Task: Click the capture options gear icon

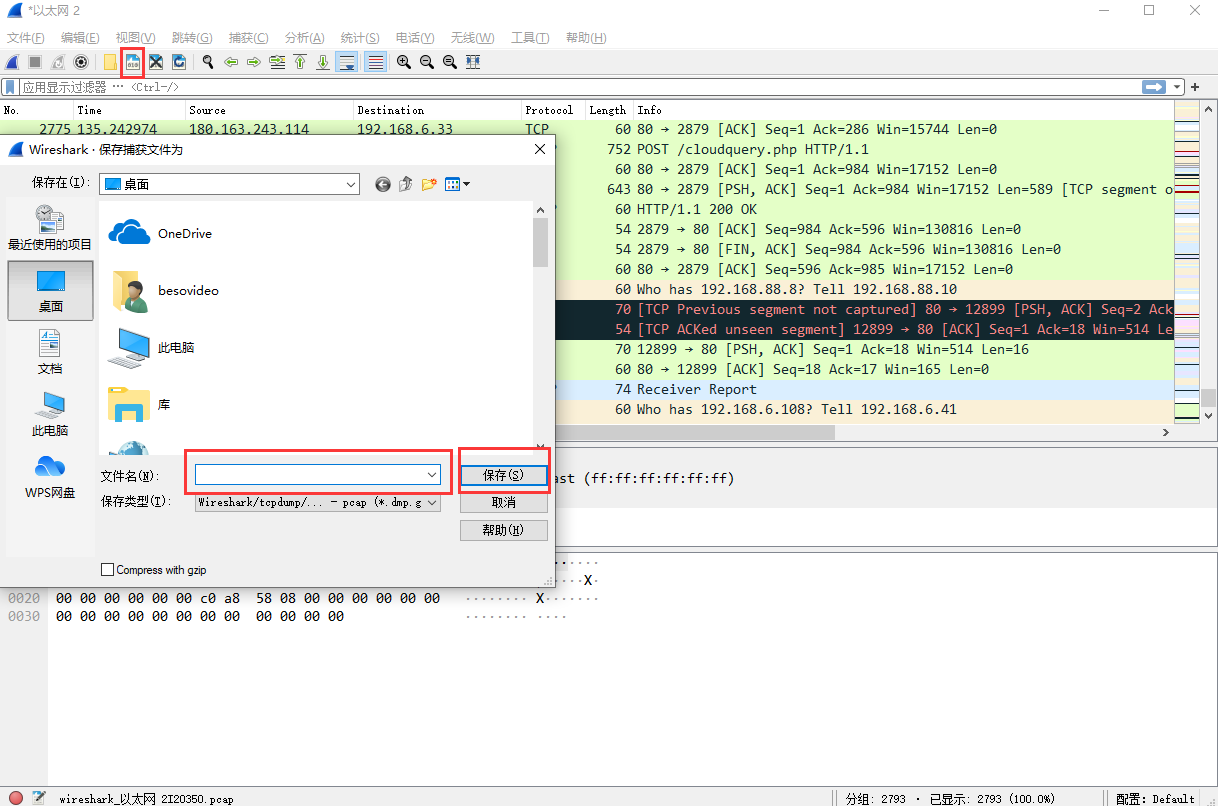Action: click(81, 62)
